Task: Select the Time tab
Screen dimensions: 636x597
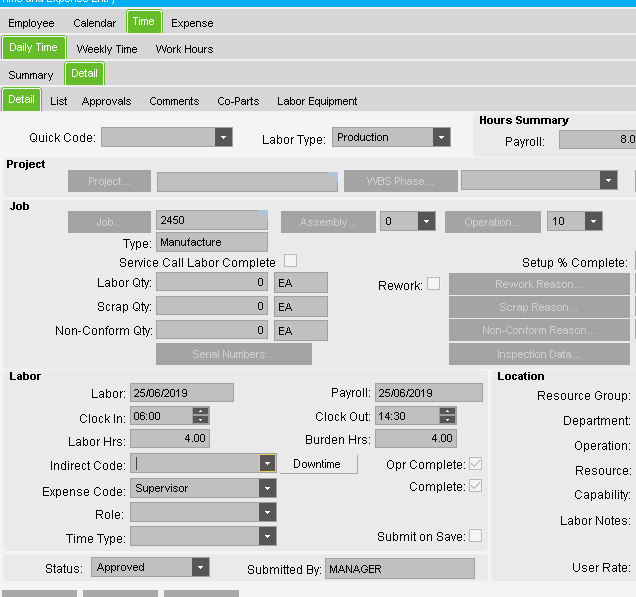Action: coord(144,21)
